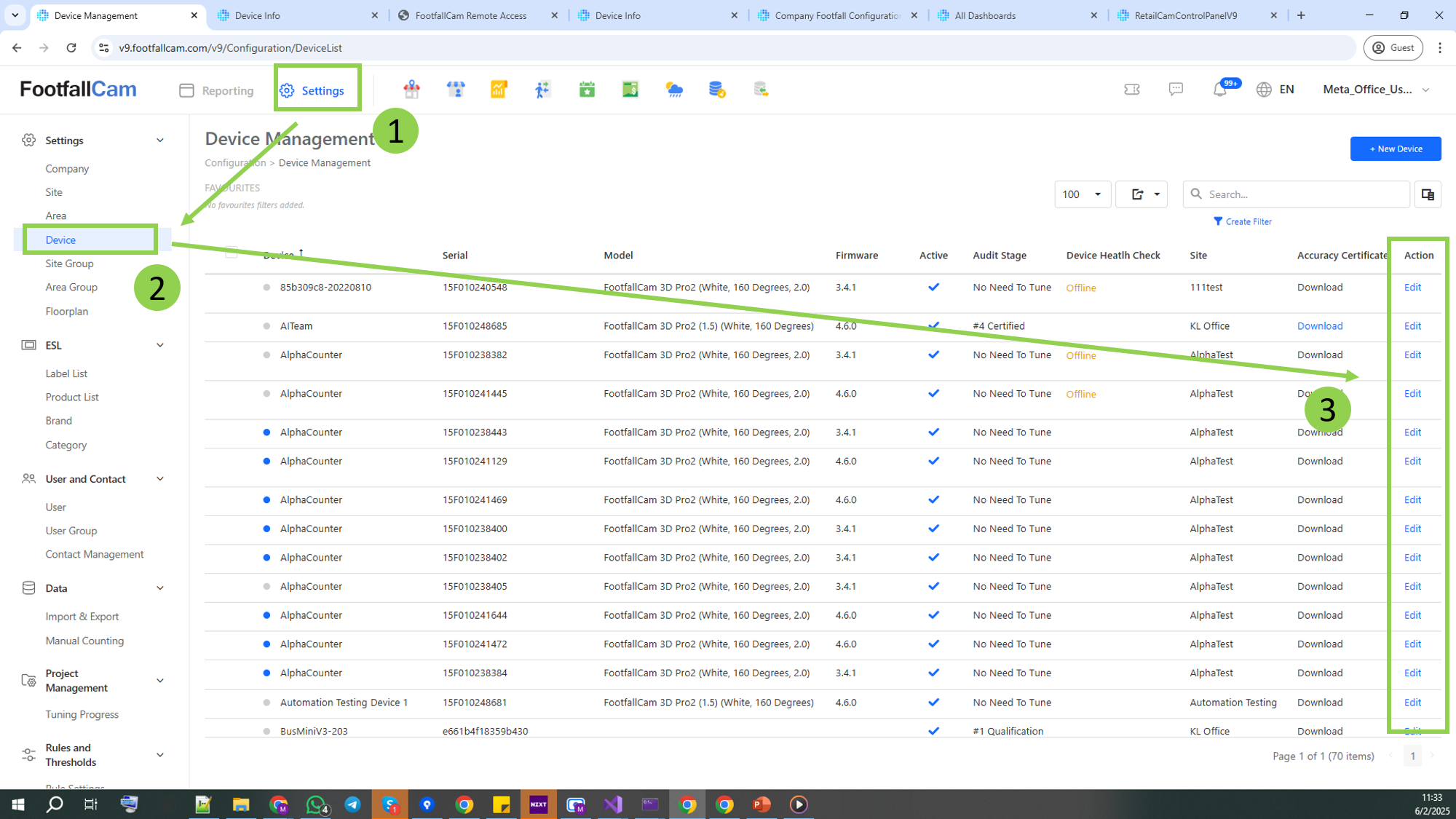
Task: Open the 100 page size dropdown
Action: click(1082, 194)
